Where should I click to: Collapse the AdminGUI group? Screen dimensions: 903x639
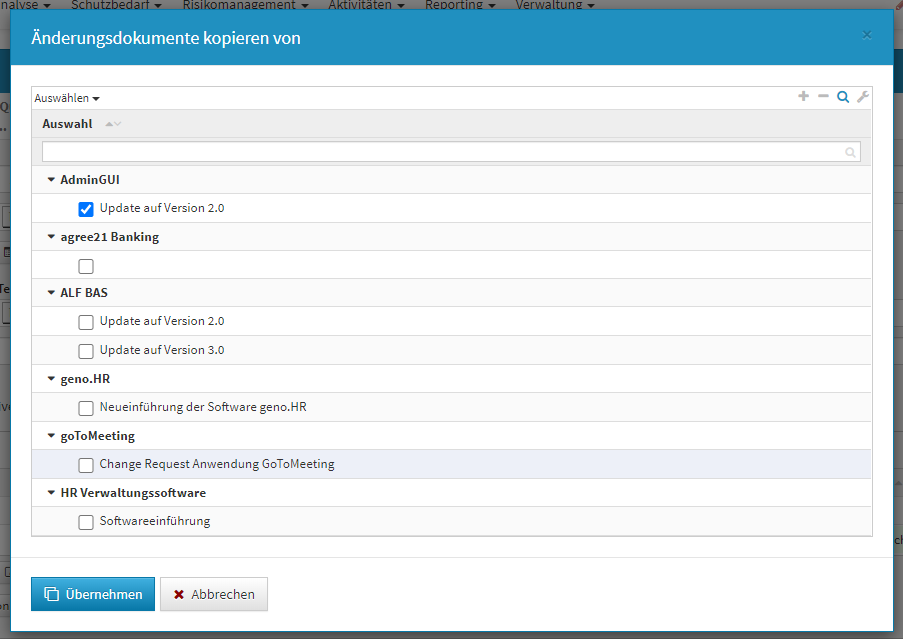click(x=51, y=180)
